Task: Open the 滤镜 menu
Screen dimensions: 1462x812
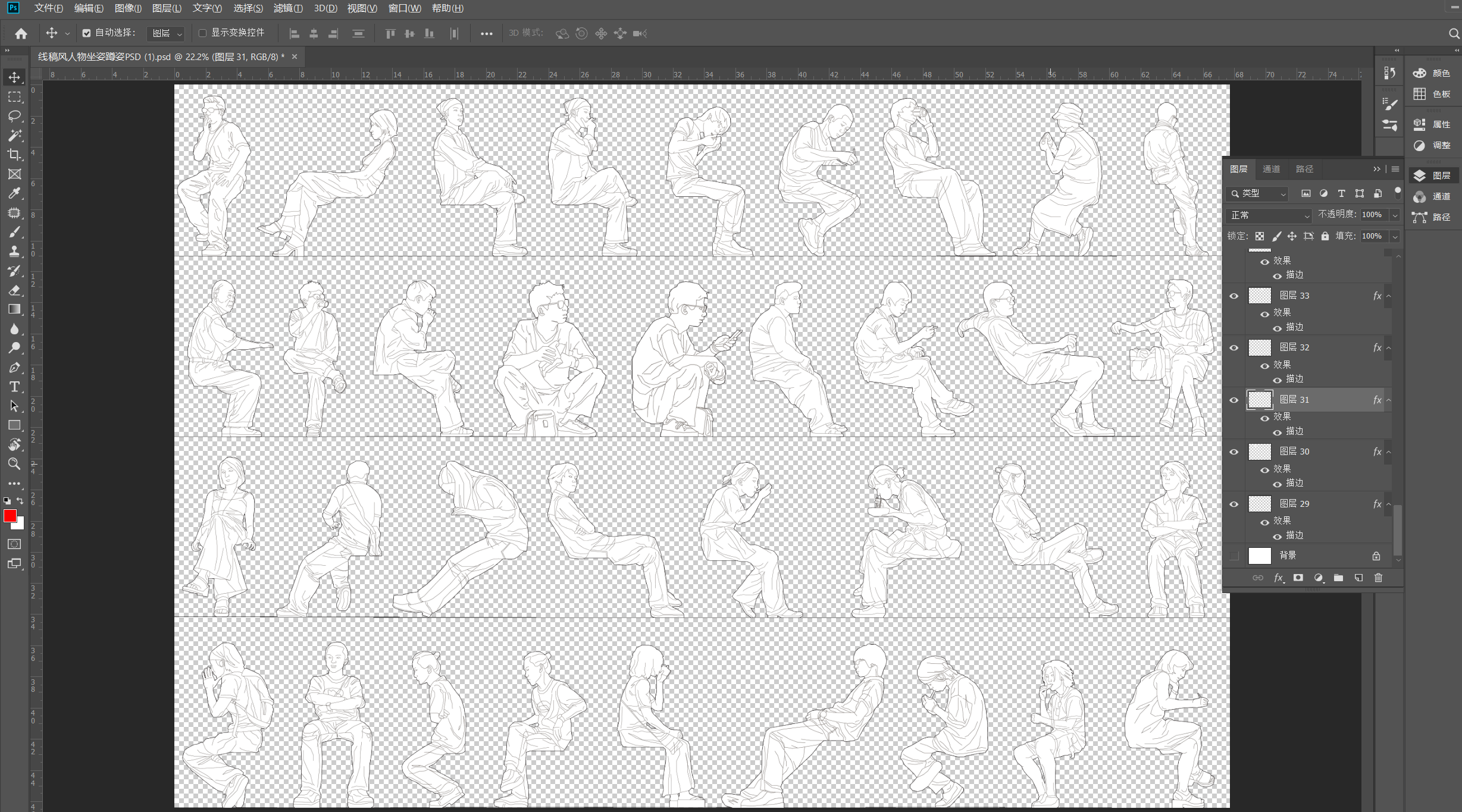Action: point(288,8)
